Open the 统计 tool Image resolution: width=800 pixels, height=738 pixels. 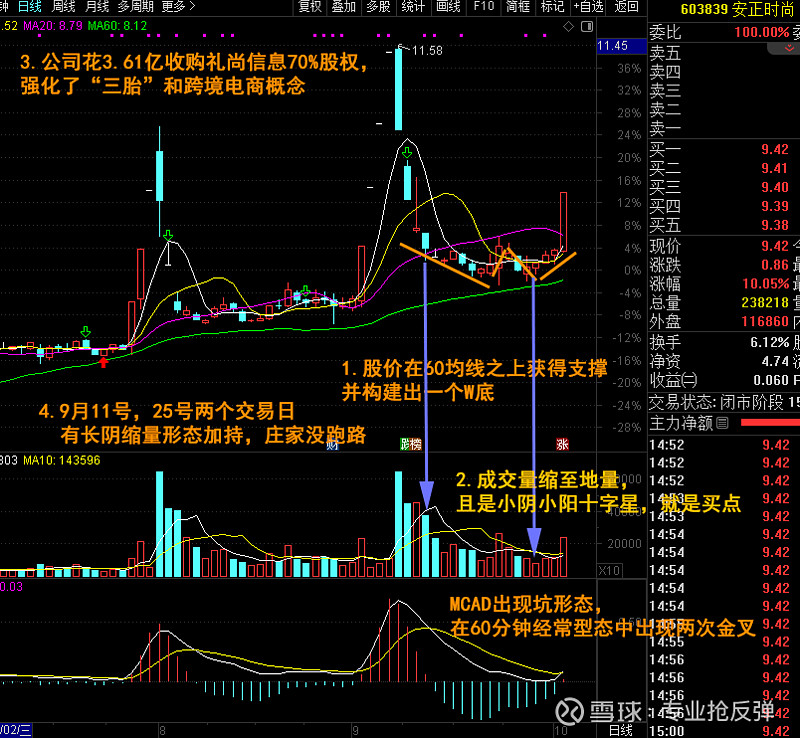(413, 7)
